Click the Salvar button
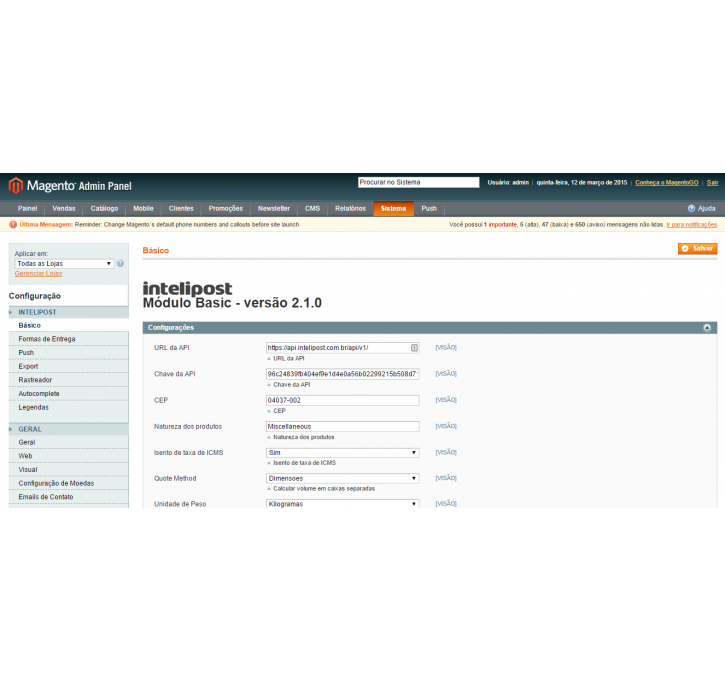The height and width of the screenshot is (680, 725). (x=697, y=249)
